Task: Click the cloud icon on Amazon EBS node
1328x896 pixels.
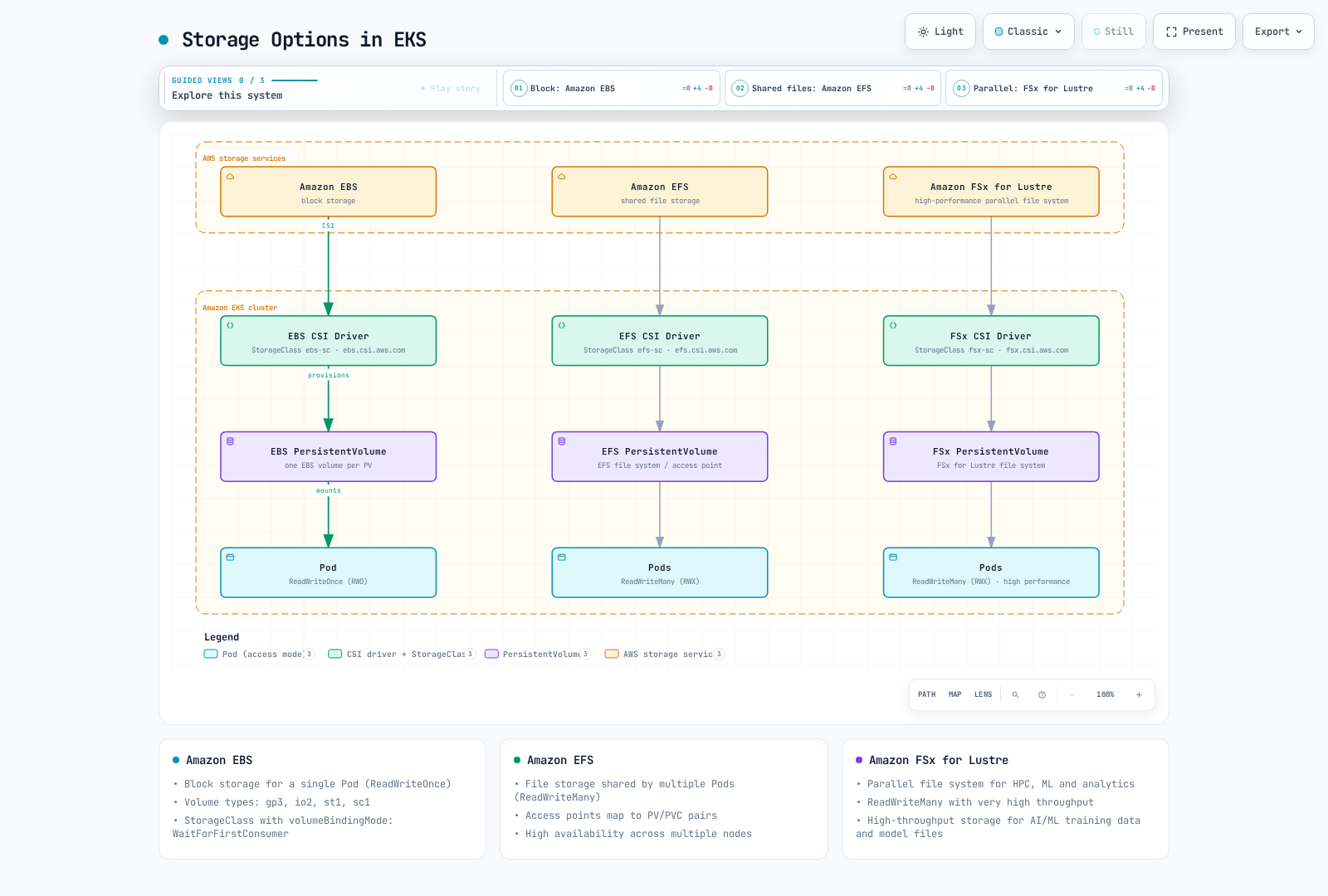Action: pyautogui.click(x=231, y=177)
